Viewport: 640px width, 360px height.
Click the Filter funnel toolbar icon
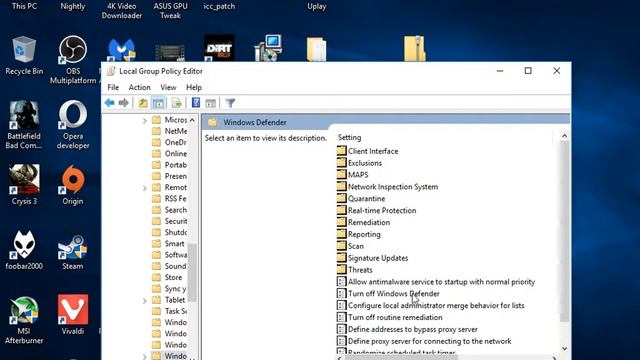230,103
